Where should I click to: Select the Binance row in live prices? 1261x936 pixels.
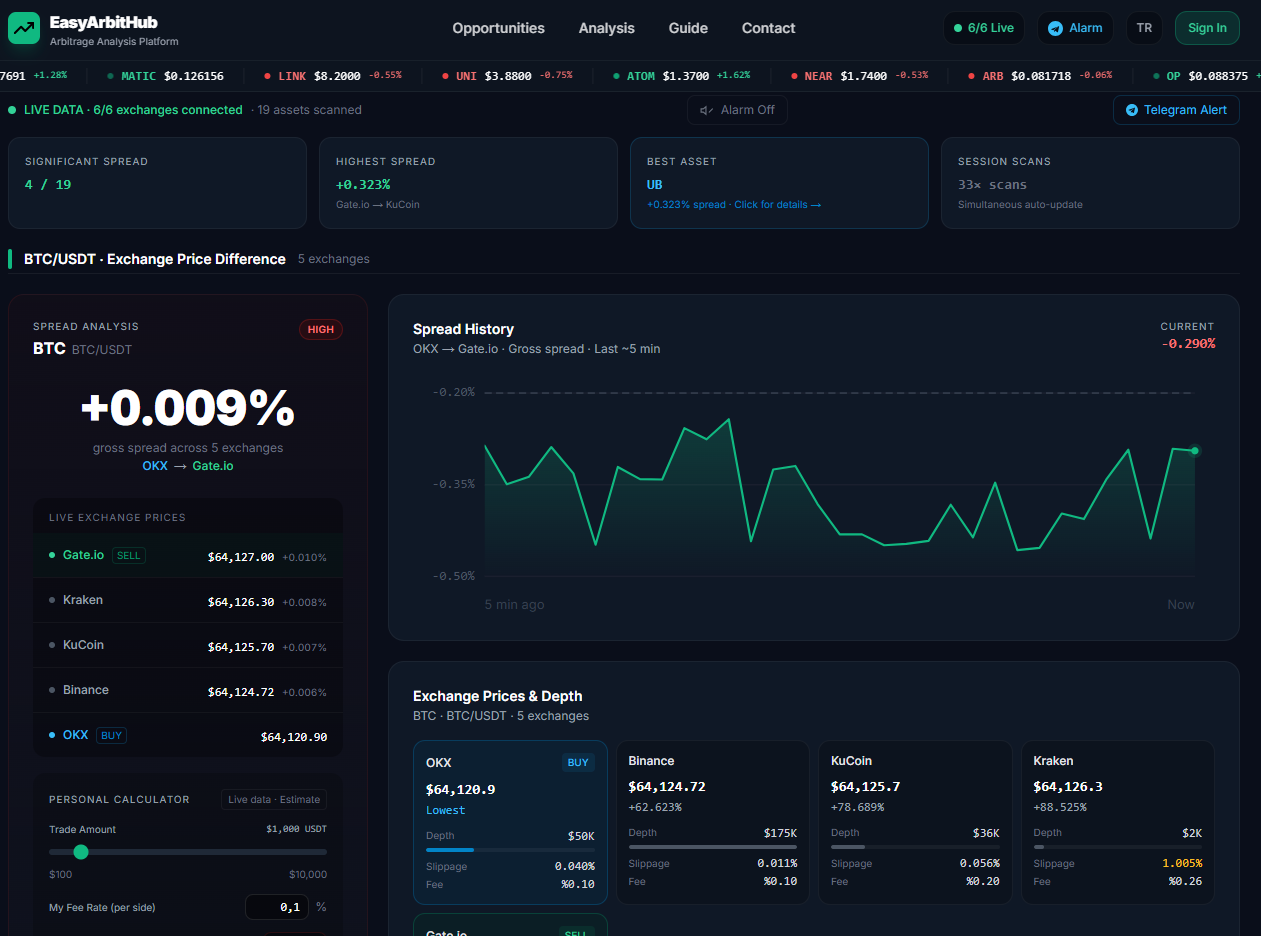pyautogui.click(x=188, y=691)
